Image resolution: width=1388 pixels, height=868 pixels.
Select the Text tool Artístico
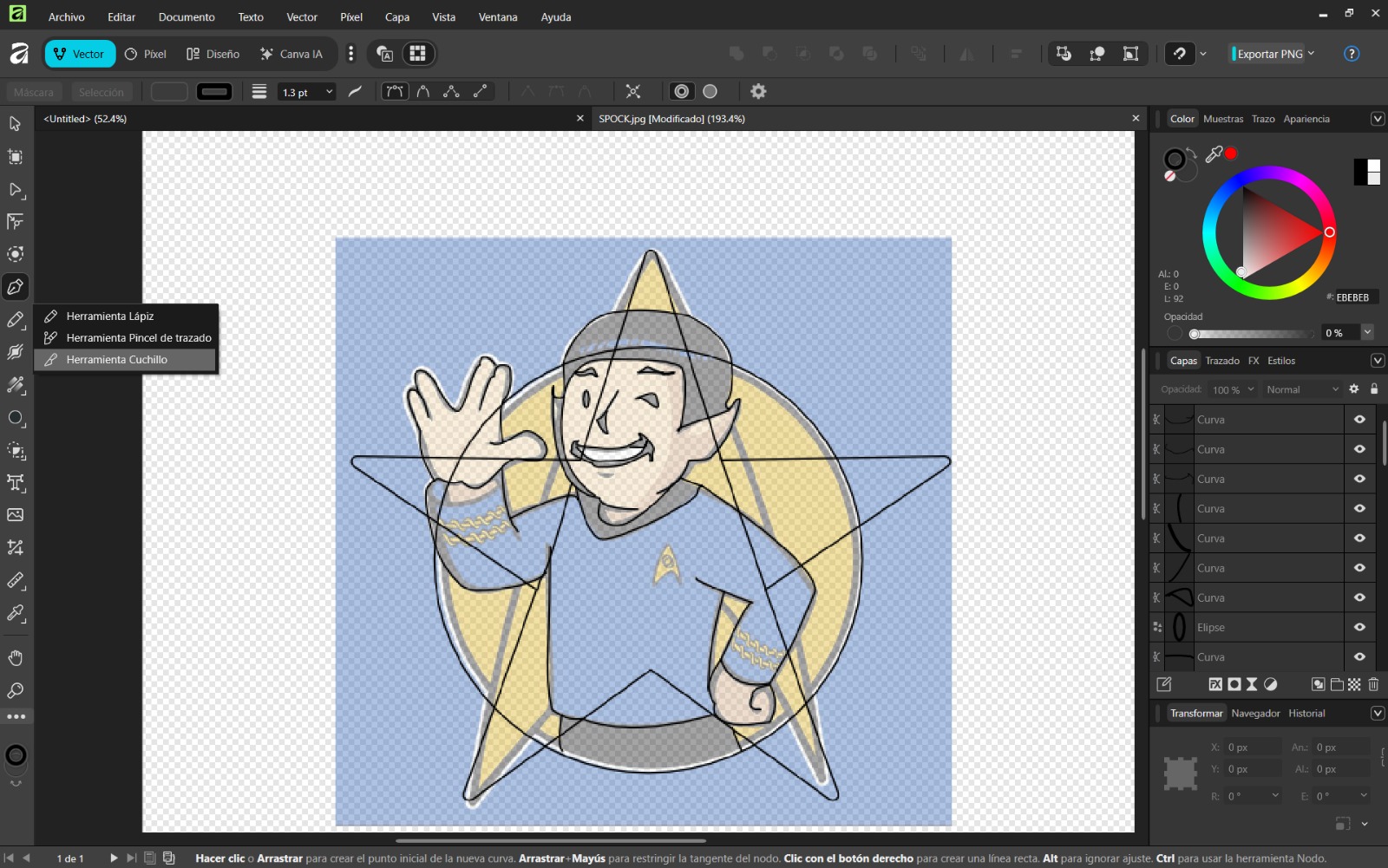click(15, 483)
